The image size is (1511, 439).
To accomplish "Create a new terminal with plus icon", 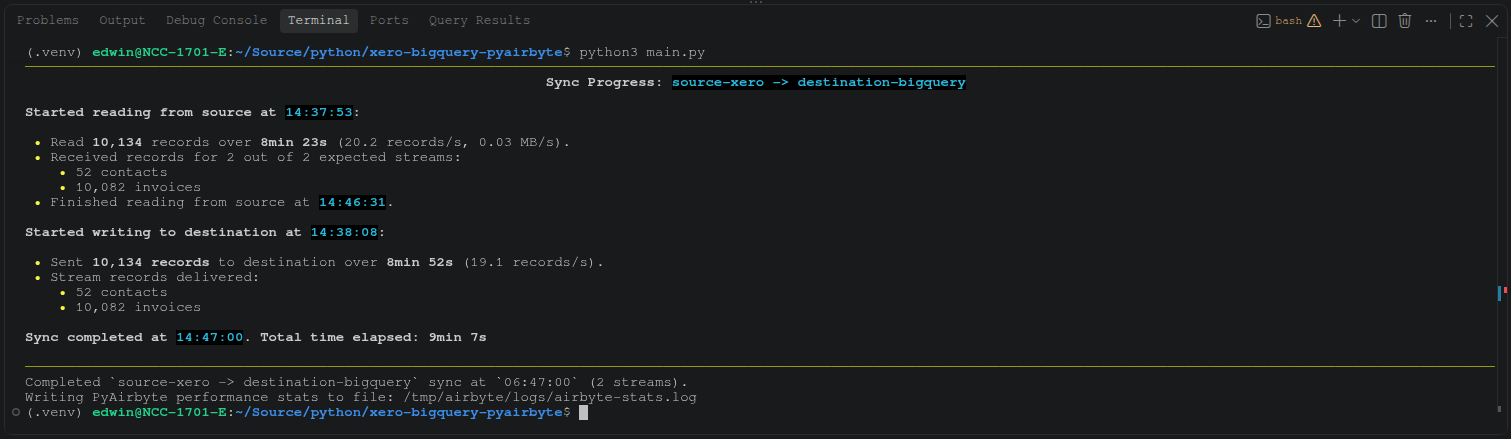I will tap(1340, 20).
